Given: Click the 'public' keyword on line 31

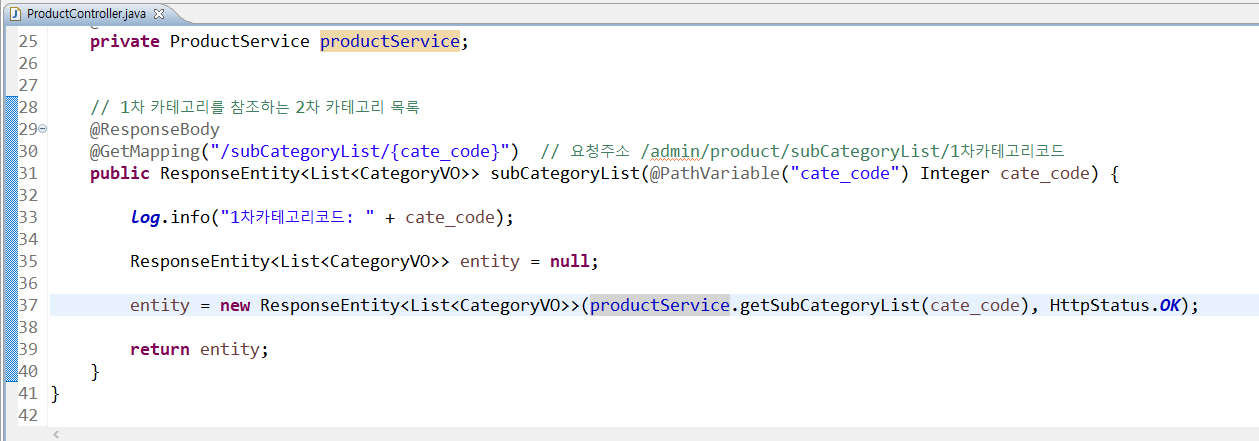Looking at the screenshot, I should pyautogui.click(x=120, y=173).
